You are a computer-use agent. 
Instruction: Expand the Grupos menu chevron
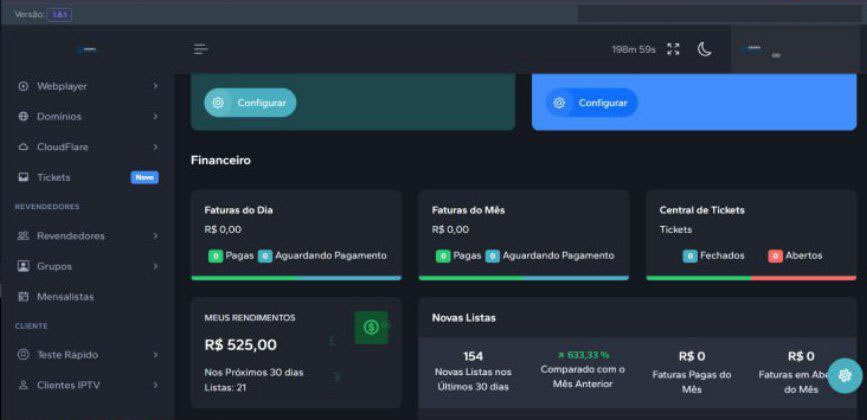tap(155, 267)
